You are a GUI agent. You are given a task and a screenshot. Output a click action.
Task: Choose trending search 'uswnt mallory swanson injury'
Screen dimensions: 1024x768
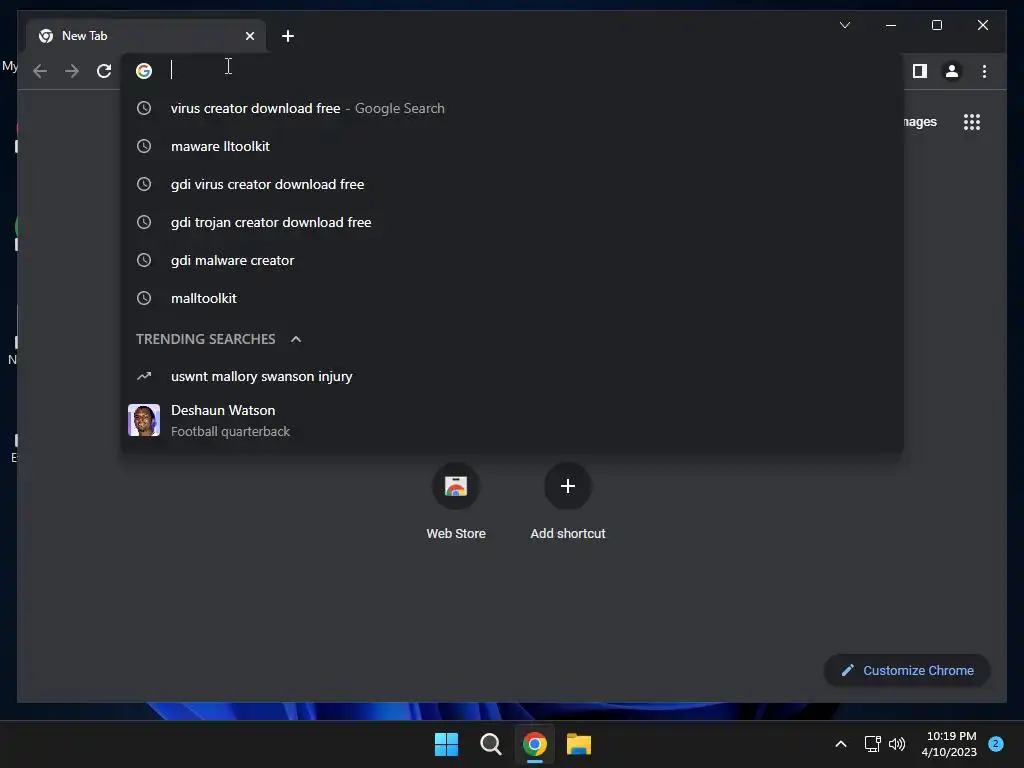click(512, 376)
